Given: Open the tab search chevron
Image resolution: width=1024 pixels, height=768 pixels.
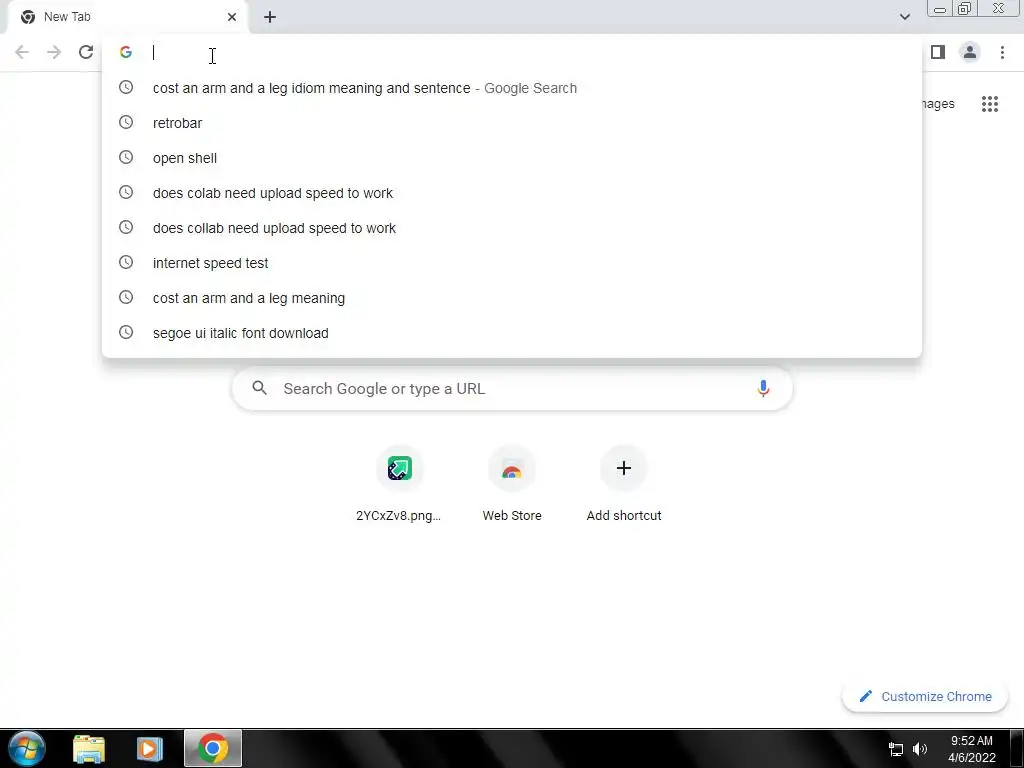Looking at the screenshot, I should pyautogui.click(x=904, y=17).
